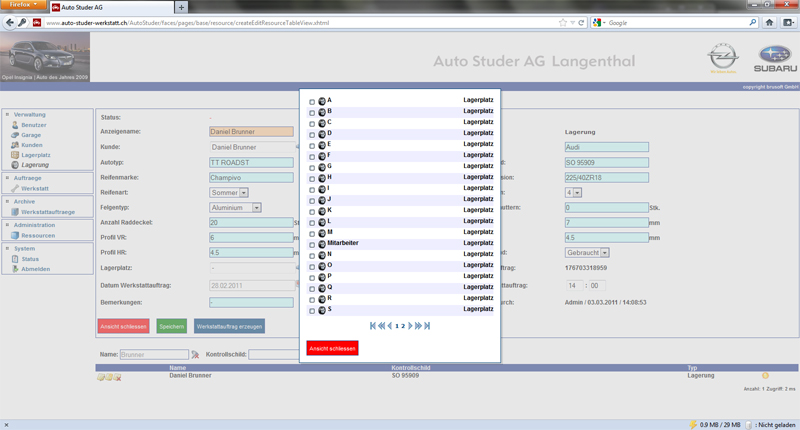Collapse the Administration menu section
The image size is (800, 430).
tap(7, 225)
